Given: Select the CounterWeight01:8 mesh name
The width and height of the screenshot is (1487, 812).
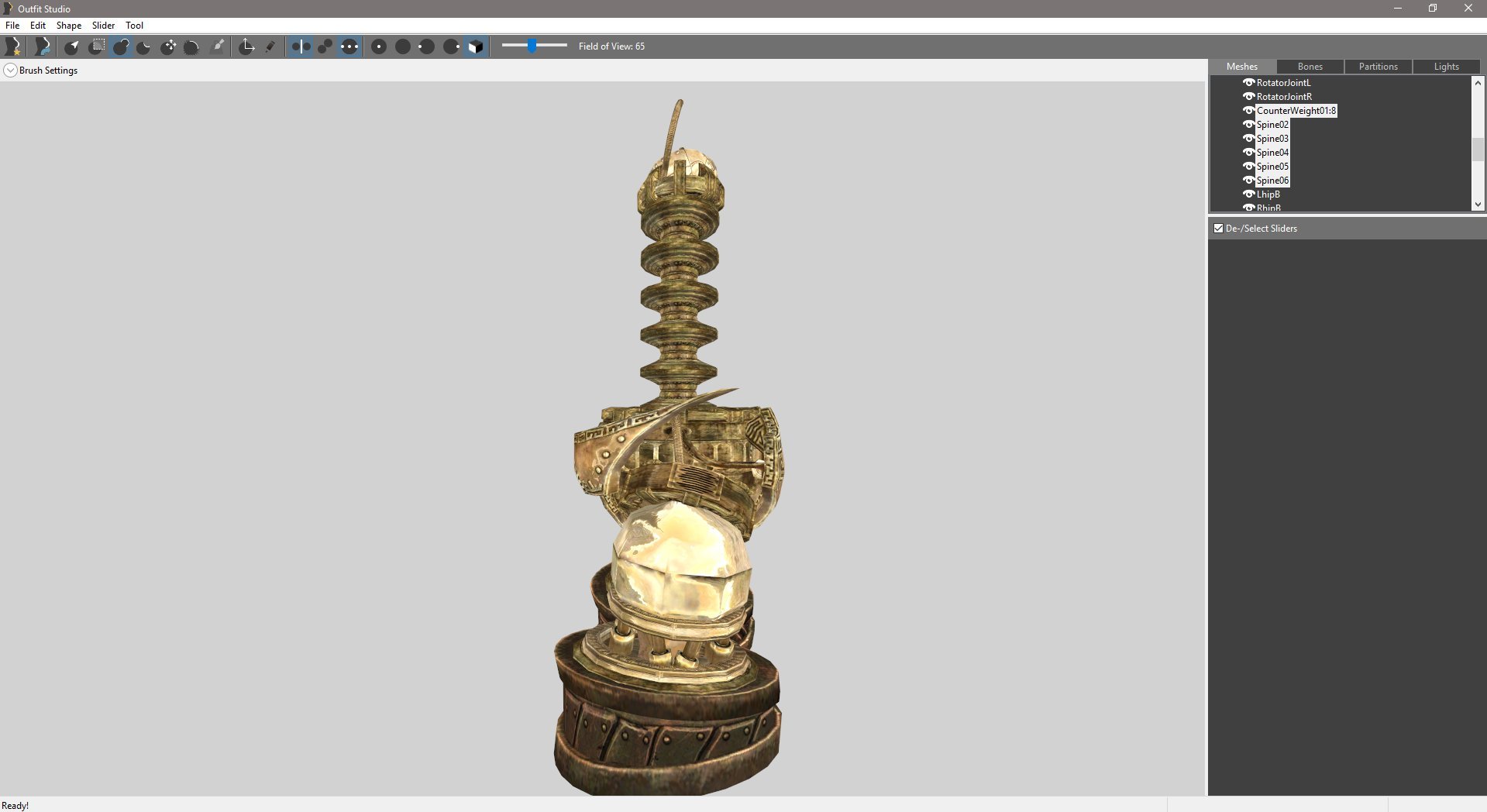Looking at the screenshot, I should 1296,111.
